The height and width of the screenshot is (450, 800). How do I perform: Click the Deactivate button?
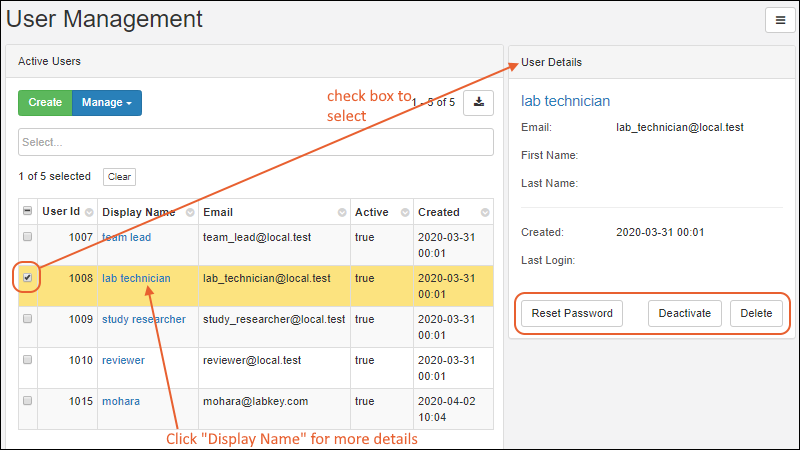click(x=685, y=313)
